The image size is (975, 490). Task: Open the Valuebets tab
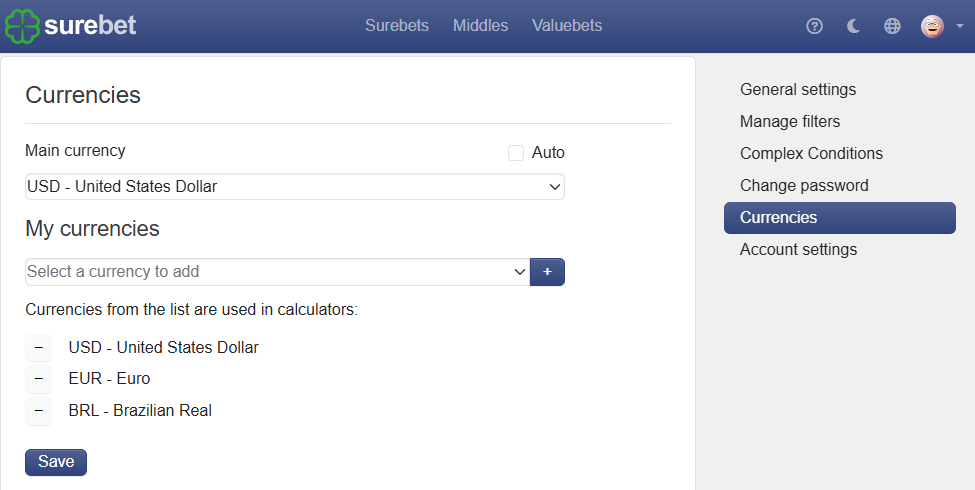(x=566, y=25)
